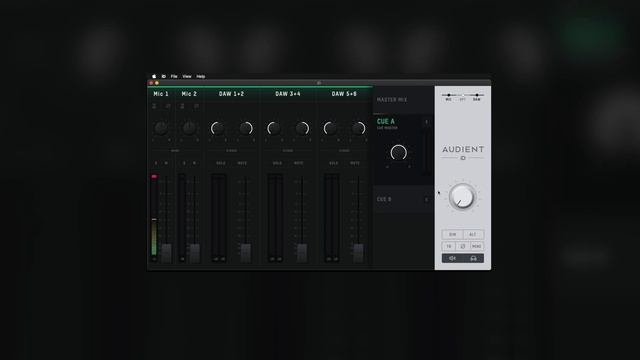Screen dimensions: 640x360
Task: Click the DAW 5+6 left pan knob
Action: point(330,129)
